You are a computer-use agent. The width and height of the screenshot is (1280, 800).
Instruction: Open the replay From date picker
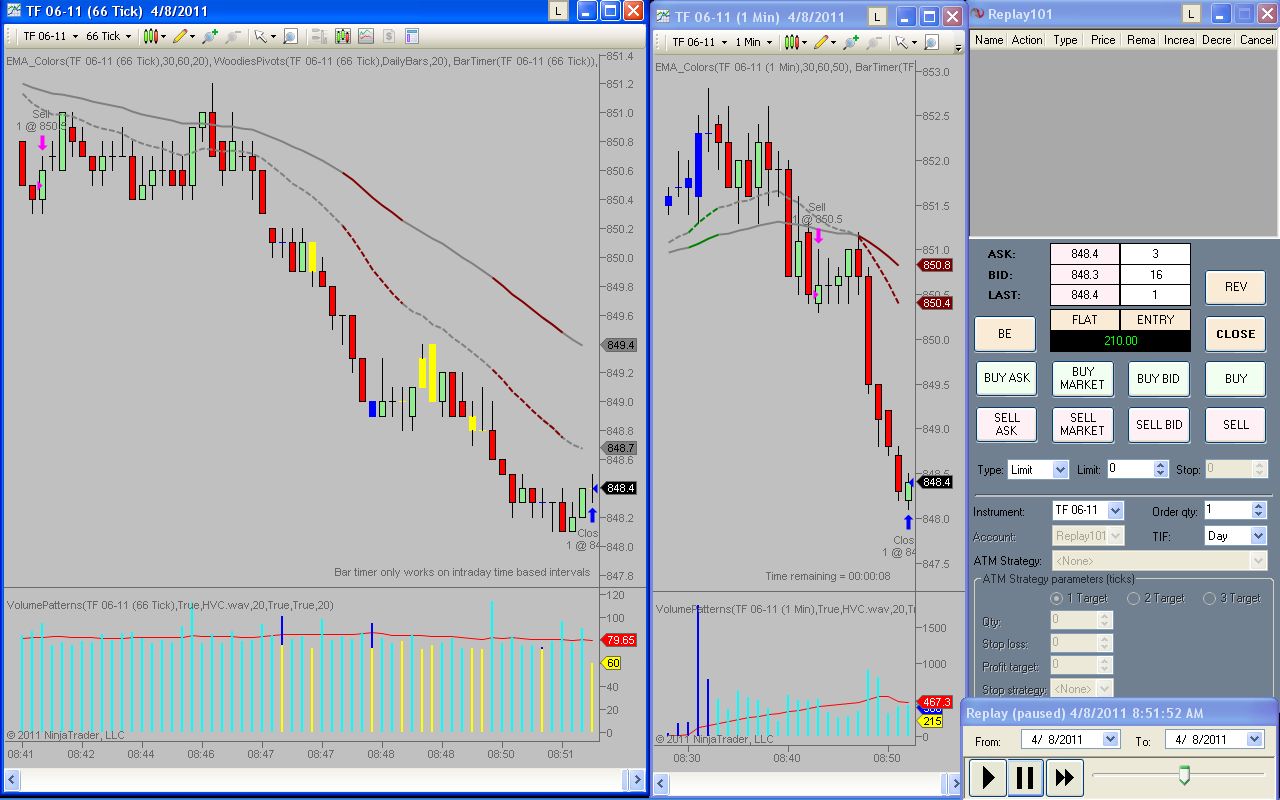tap(1110, 739)
